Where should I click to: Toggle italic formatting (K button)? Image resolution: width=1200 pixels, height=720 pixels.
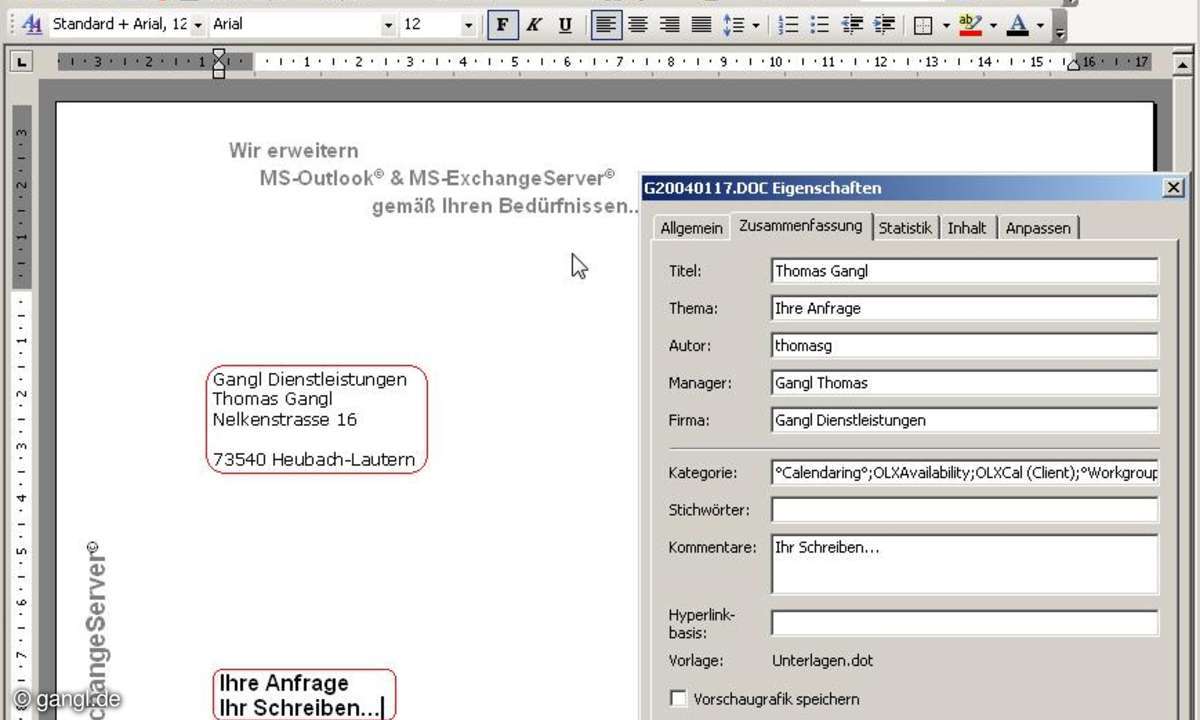point(534,25)
